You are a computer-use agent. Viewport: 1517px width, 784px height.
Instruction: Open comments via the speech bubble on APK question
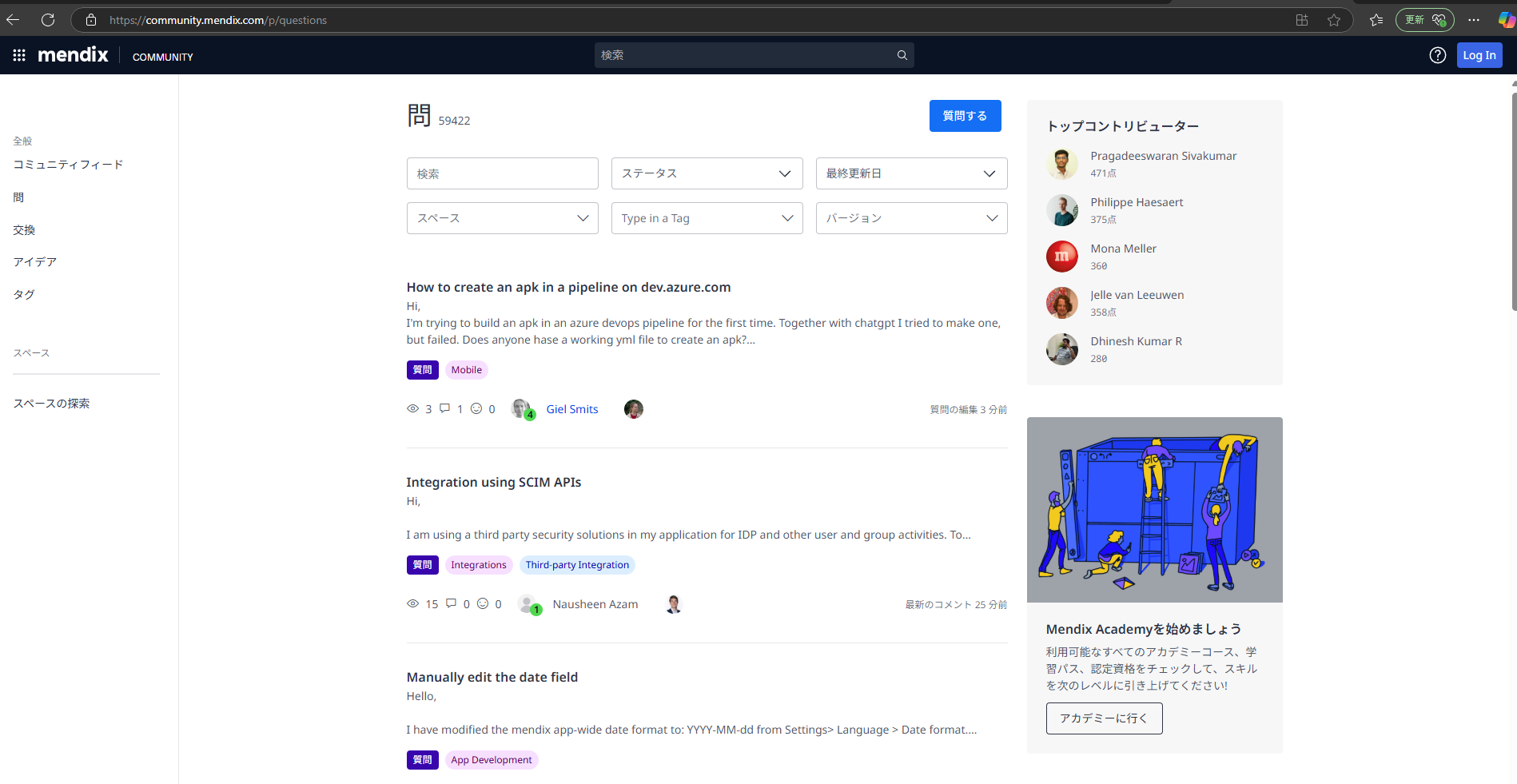pos(444,408)
